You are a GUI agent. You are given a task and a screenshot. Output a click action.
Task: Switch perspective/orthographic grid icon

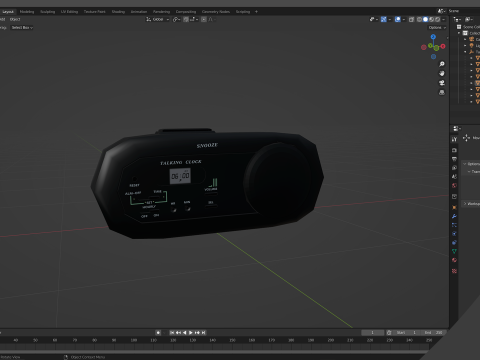click(442, 92)
